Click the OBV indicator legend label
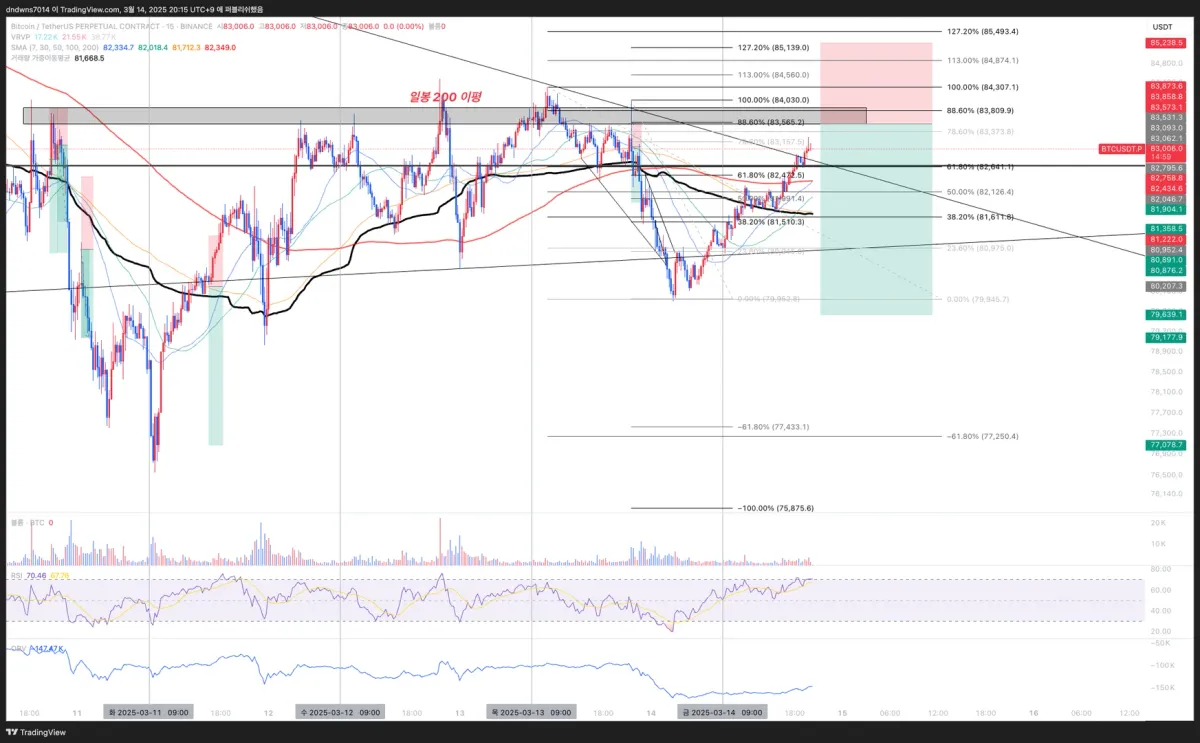1200x743 pixels. (18, 649)
